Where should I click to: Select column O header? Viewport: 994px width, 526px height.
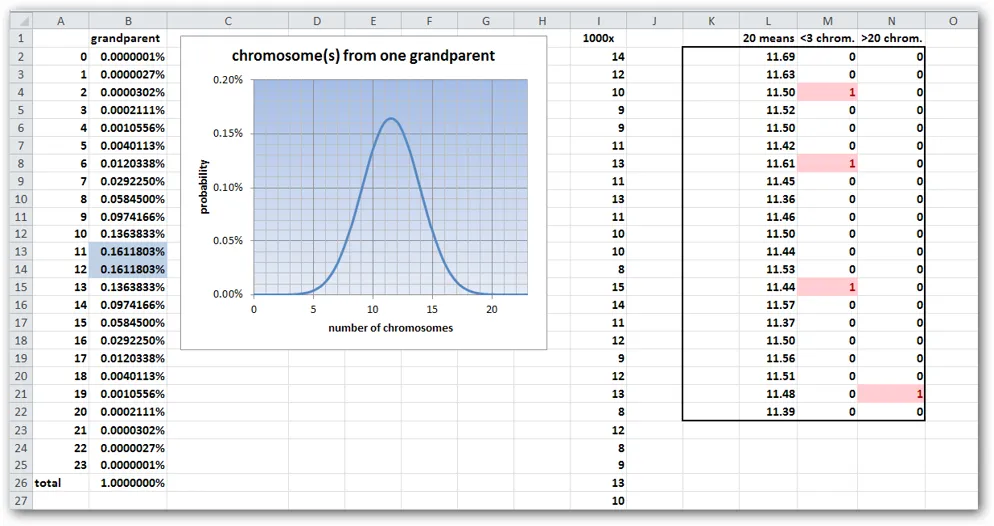[x=953, y=21]
